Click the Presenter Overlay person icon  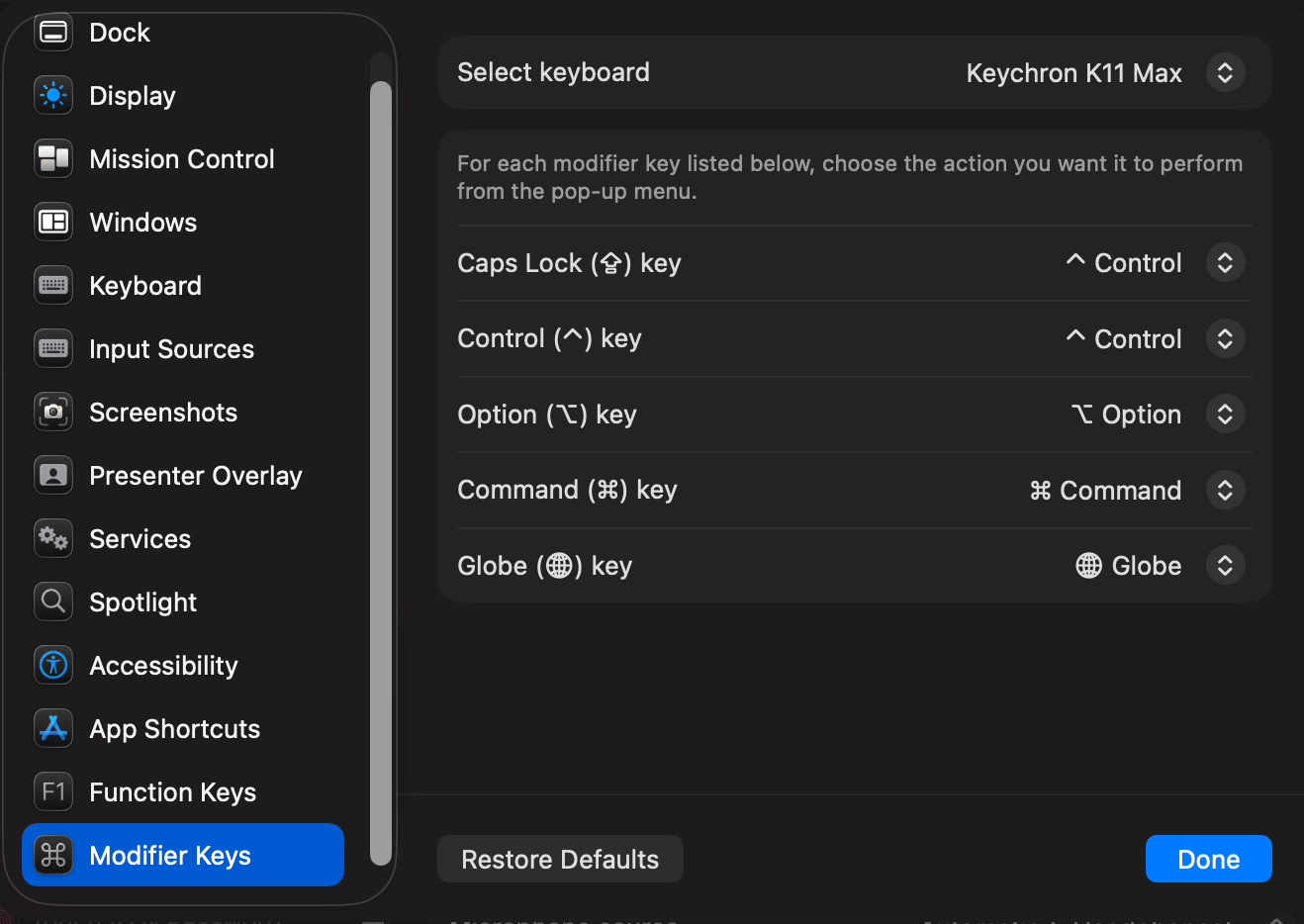pos(53,476)
